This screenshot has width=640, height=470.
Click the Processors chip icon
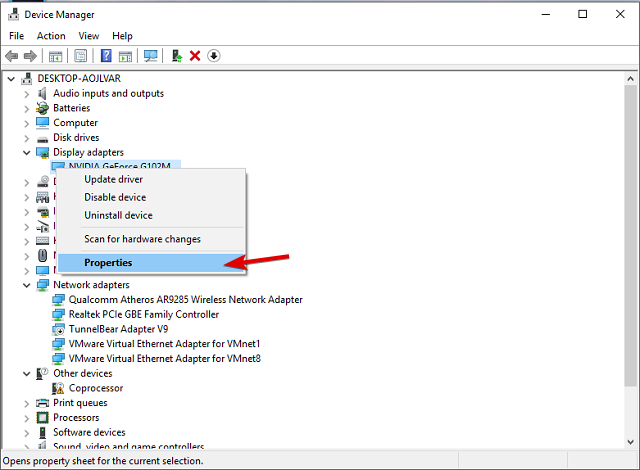tap(42, 418)
